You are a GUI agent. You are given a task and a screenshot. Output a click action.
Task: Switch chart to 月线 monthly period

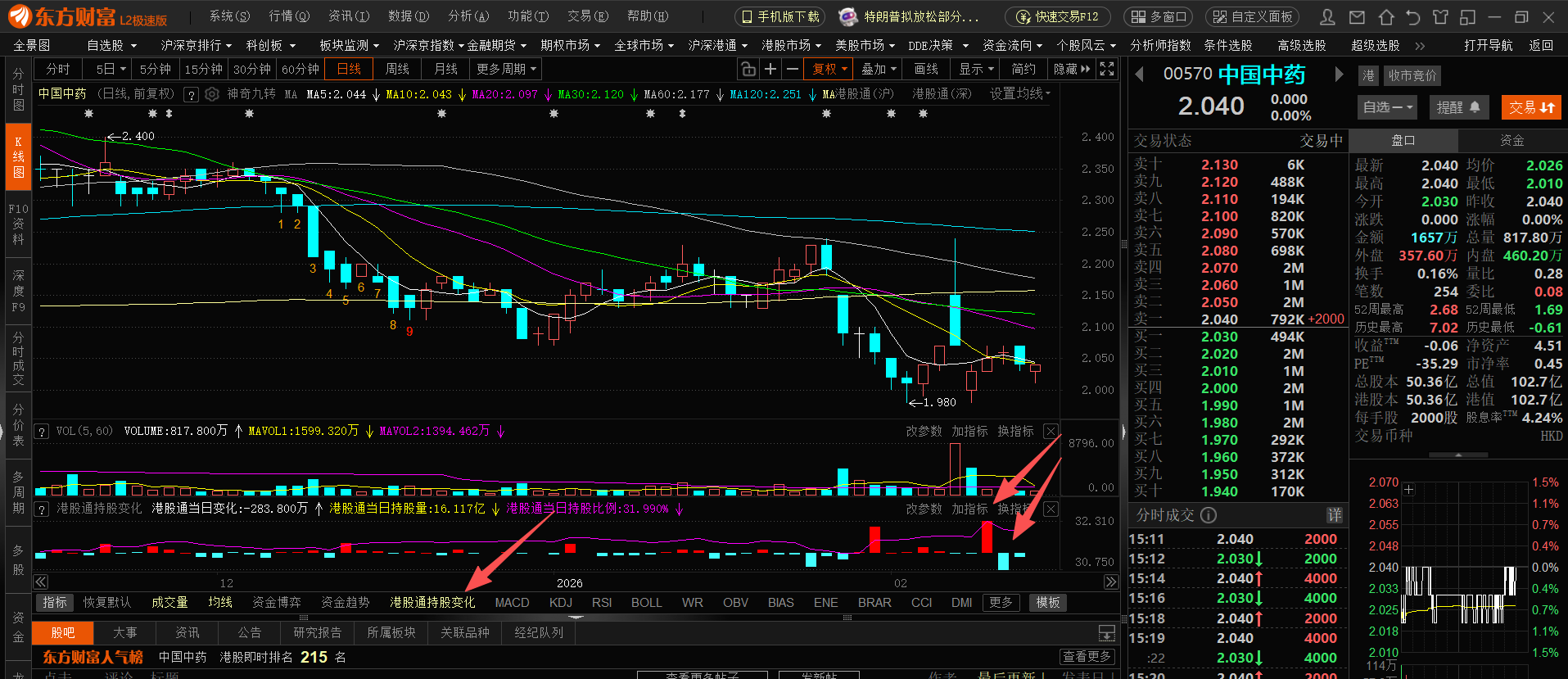click(446, 70)
